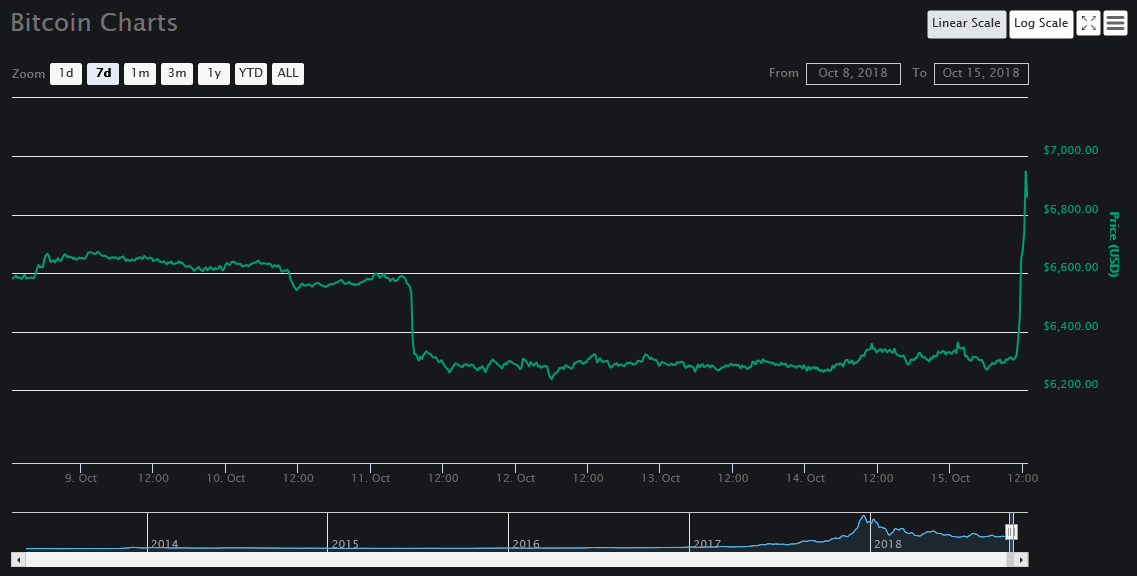Set zoom range to 1d
This screenshot has width=1137, height=576.
66,73
